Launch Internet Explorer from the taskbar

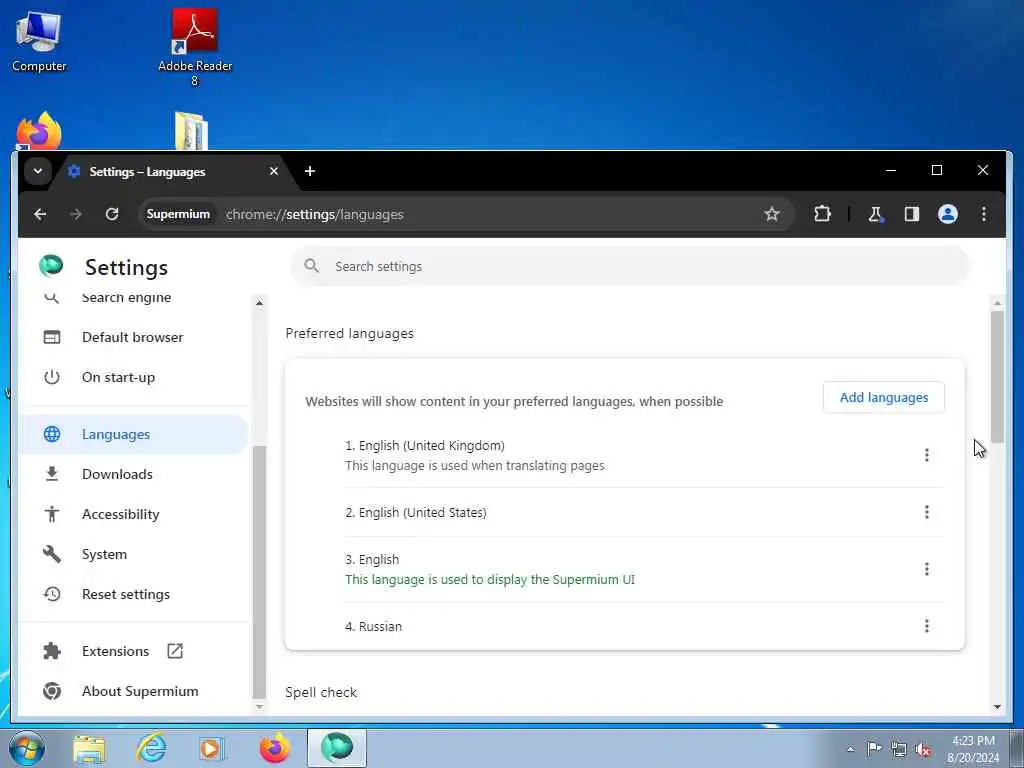[151, 748]
